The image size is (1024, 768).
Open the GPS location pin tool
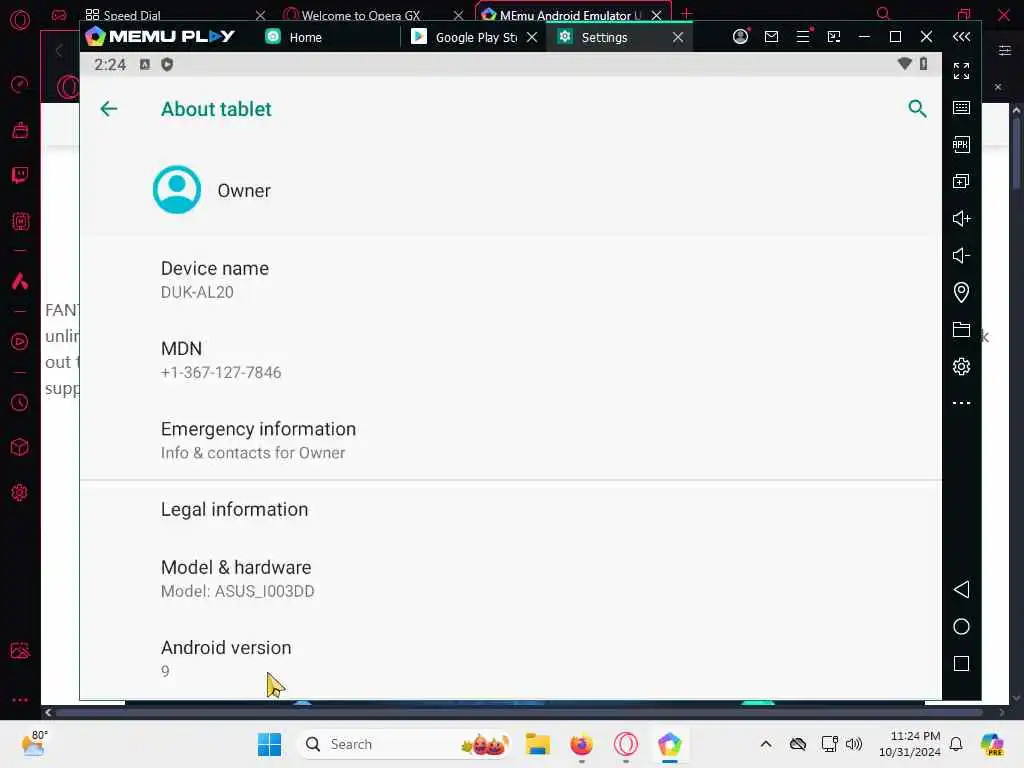click(961, 292)
